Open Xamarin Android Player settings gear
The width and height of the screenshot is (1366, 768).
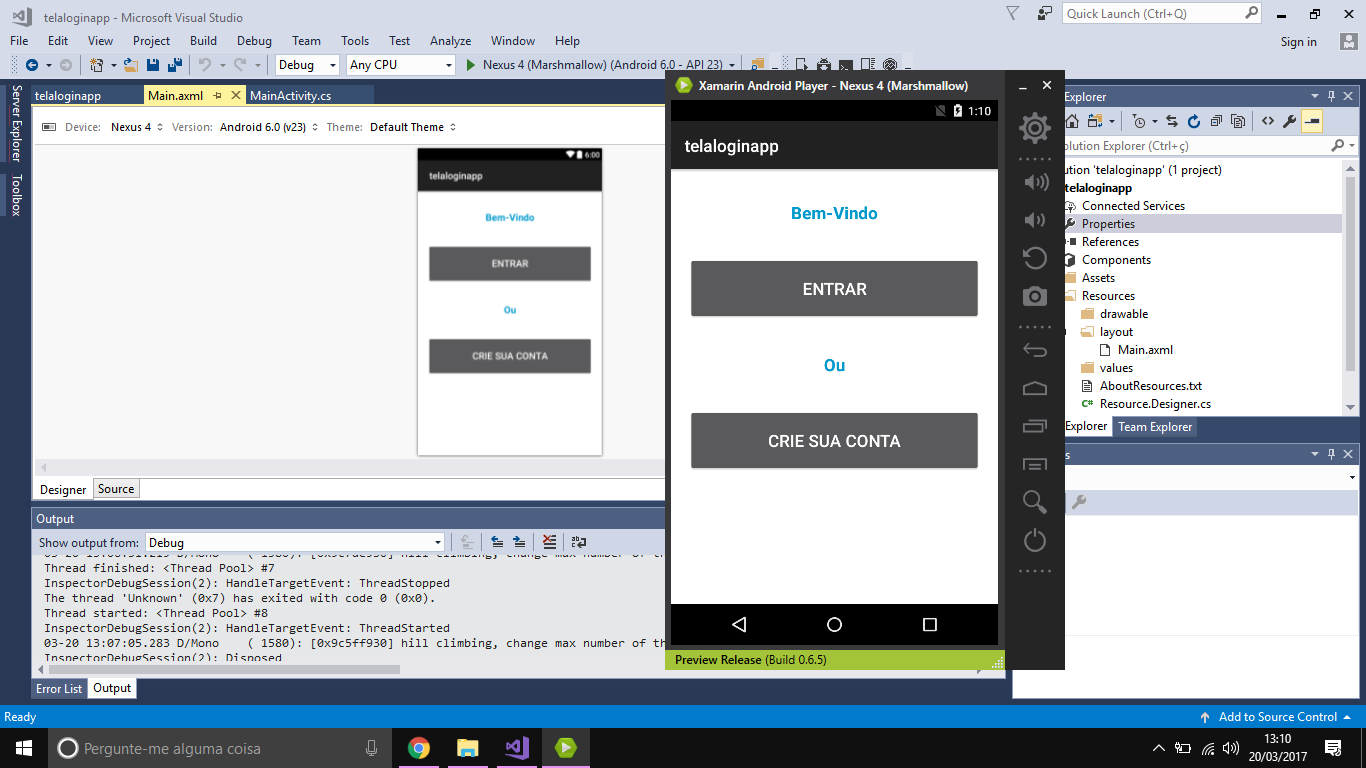[1034, 127]
